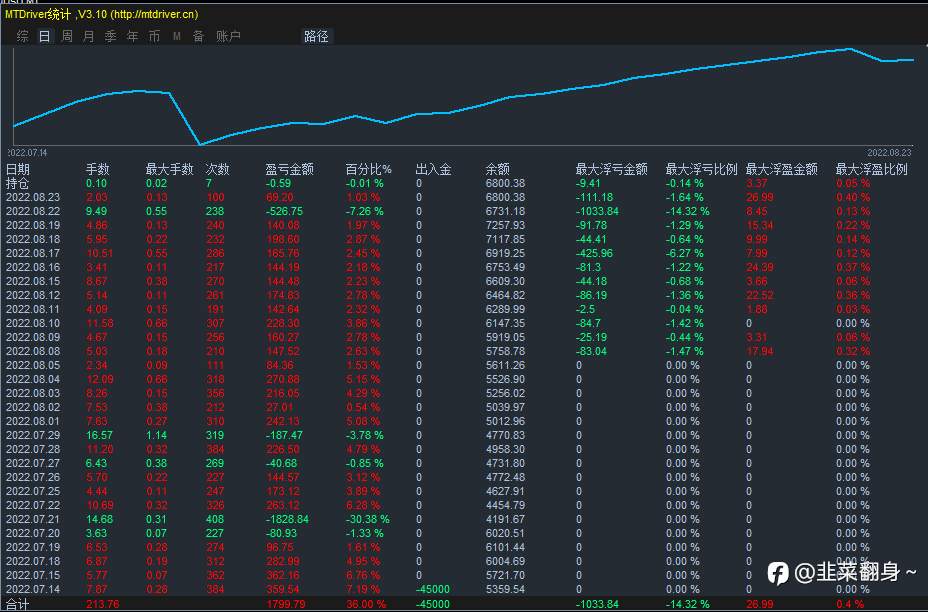Click the 最大浮盈金额 column header
Viewport: 928px width, 612px height.
pos(781,169)
